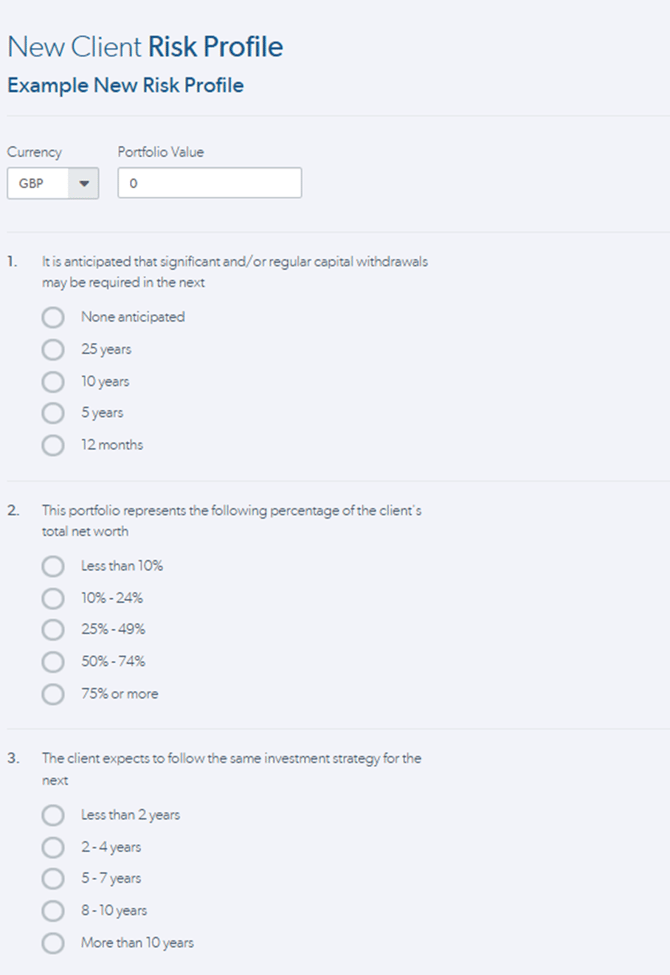Screen dimensions: 670x975
Task: Click the Example New Risk Profile heading
Action: (126, 85)
